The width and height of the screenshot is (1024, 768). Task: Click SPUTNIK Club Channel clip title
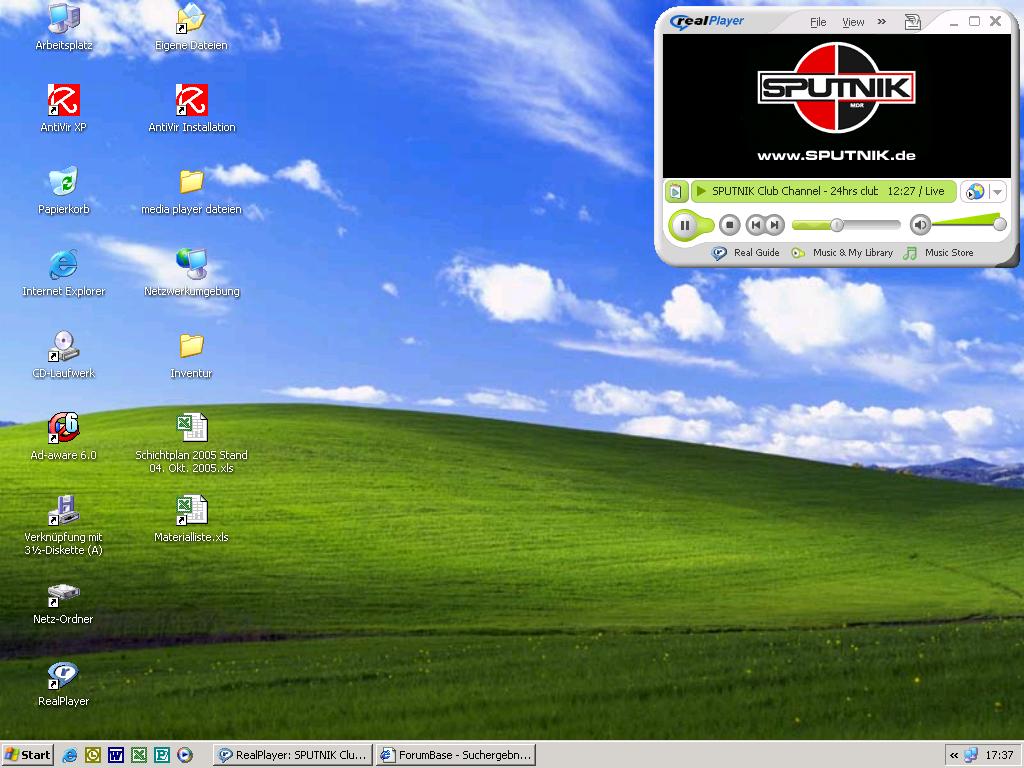[x=795, y=191]
